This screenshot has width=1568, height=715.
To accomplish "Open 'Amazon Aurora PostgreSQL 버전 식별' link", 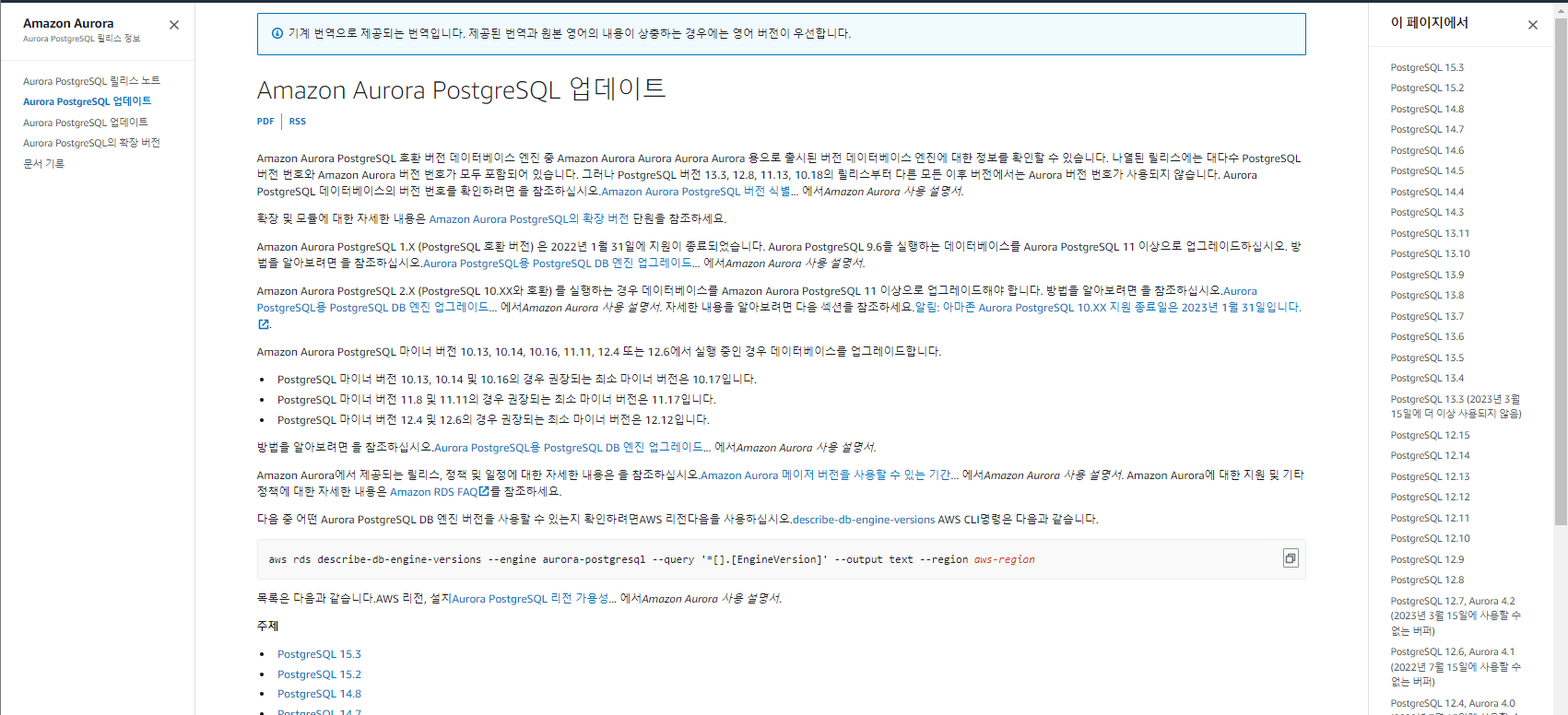I will click(700, 192).
